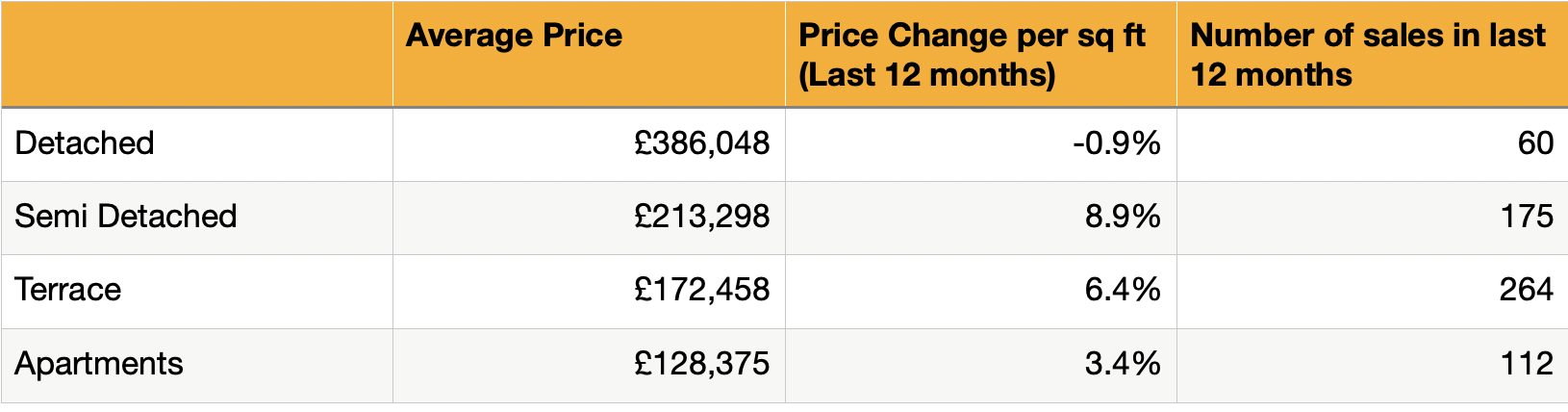Select the Detached sales count of 60
The width and height of the screenshot is (1568, 412).
pyautogui.click(x=1535, y=143)
